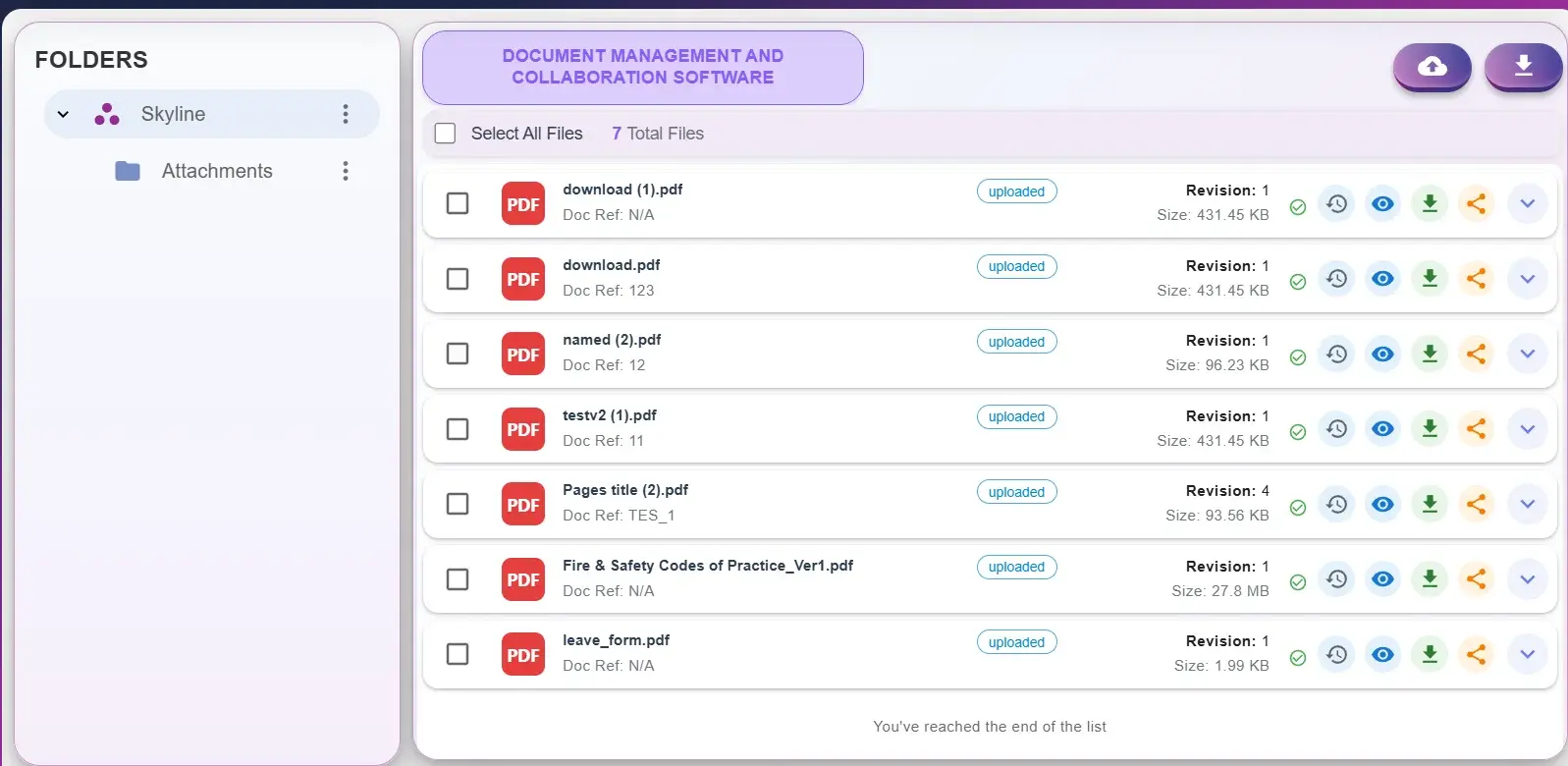Share the leave_form.pdf file
Viewport: 1568px width, 766px height.
(1476, 654)
